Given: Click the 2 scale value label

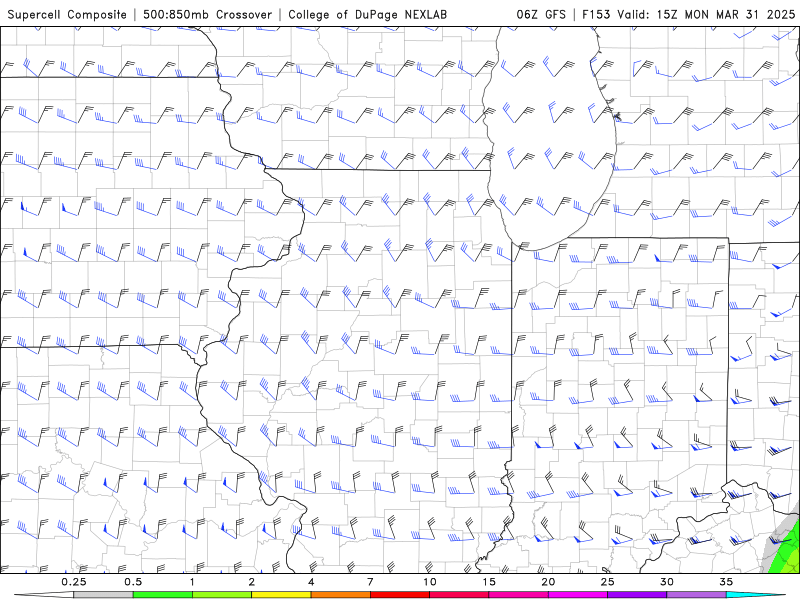Looking at the screenshot, I should click(x=252, y=582).
